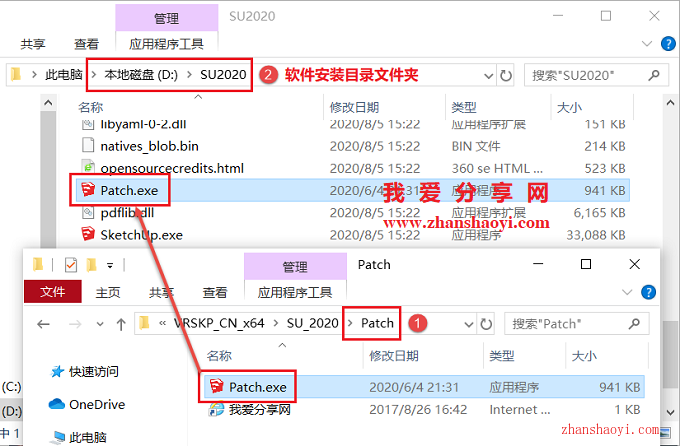Click Patch.exe icon in SU2020 window
Viewport: 680px width, 446px height.
[88, 190]
